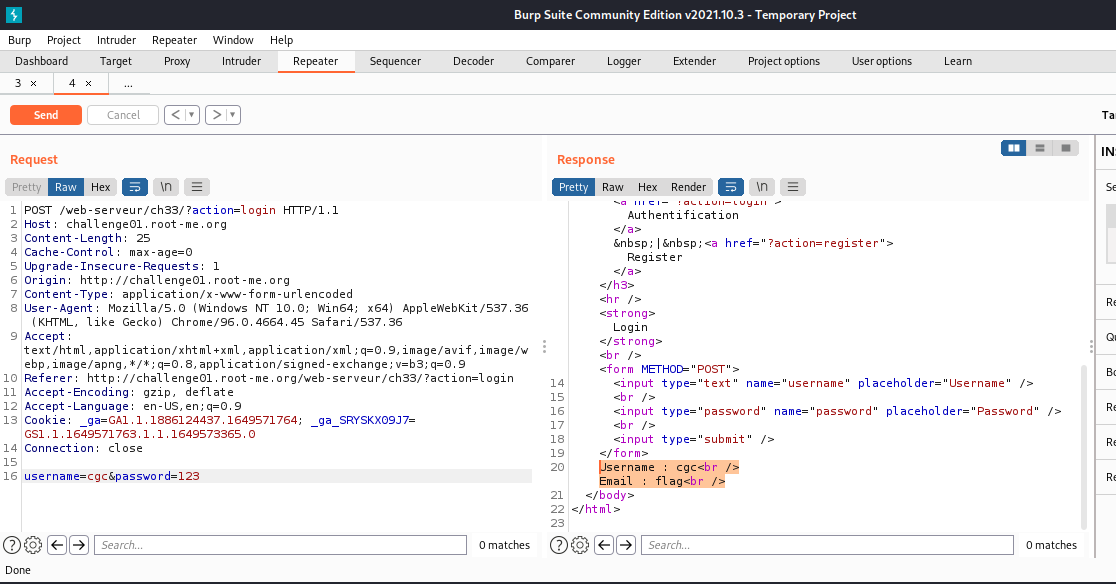Viewport: 1116px width, 584px height.
Task: Open the Response pane hamburger options menu
Action: [793, 187]
